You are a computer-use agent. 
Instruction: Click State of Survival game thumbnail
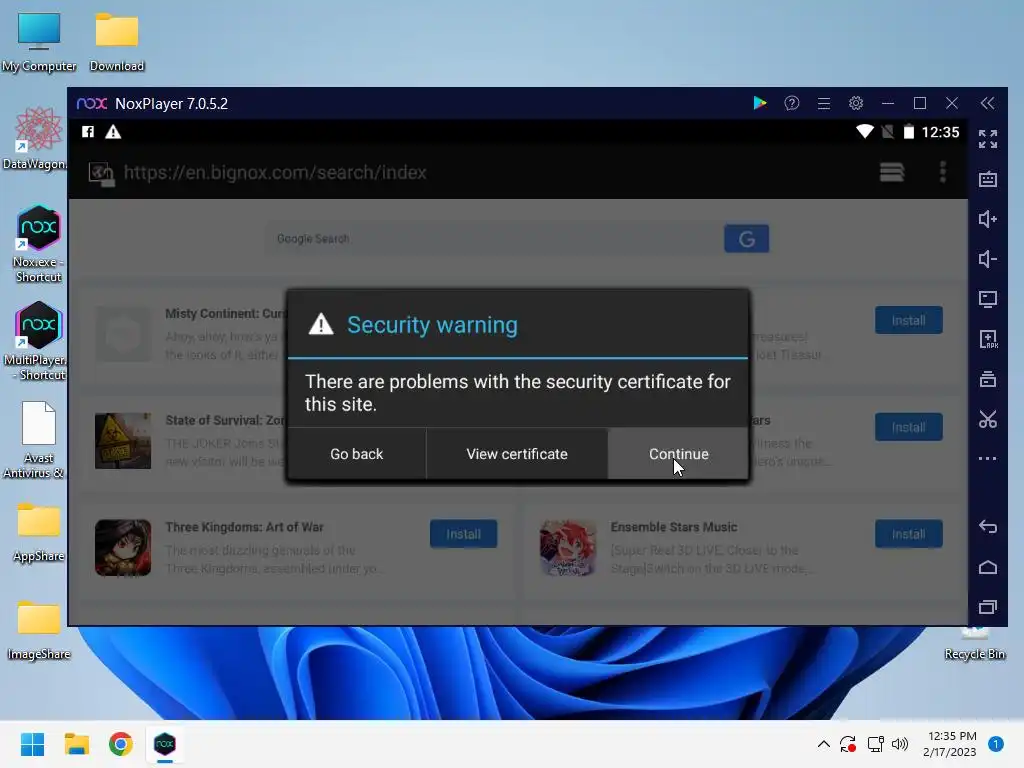coord(123,441)
